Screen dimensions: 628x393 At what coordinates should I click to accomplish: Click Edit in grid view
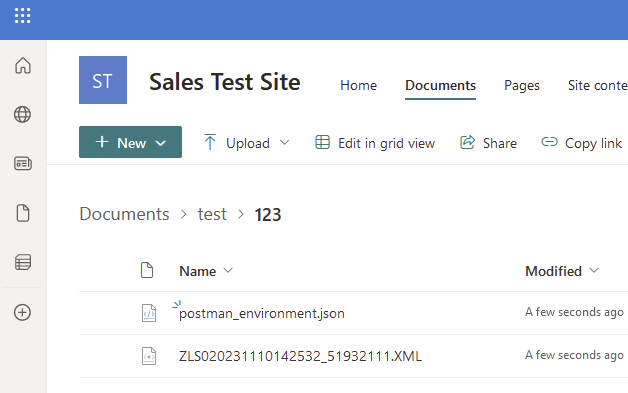[x=375, y=143]
